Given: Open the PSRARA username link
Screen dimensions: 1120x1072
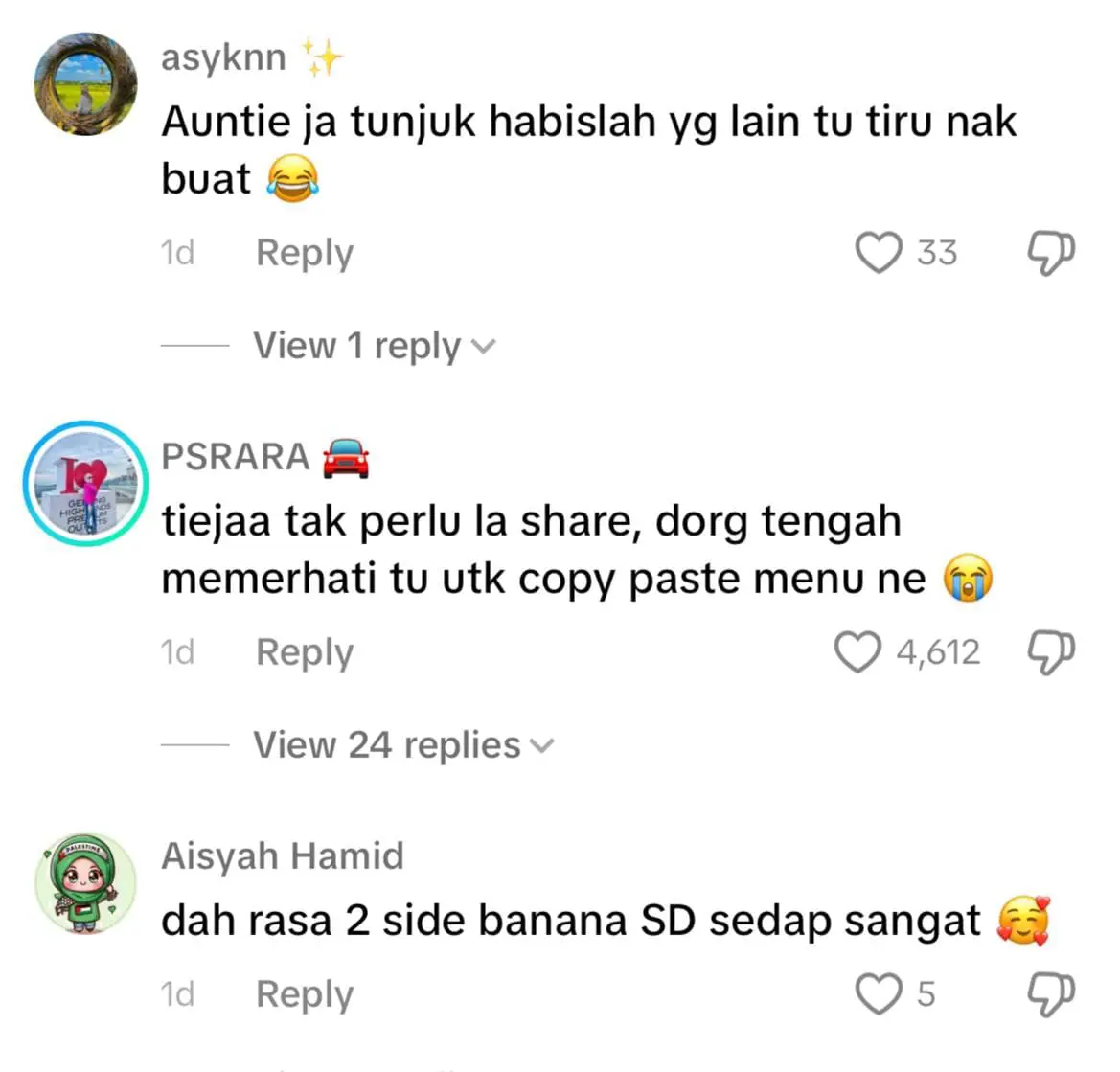Looking at the screenshot, I should click(x=236, y=456).
